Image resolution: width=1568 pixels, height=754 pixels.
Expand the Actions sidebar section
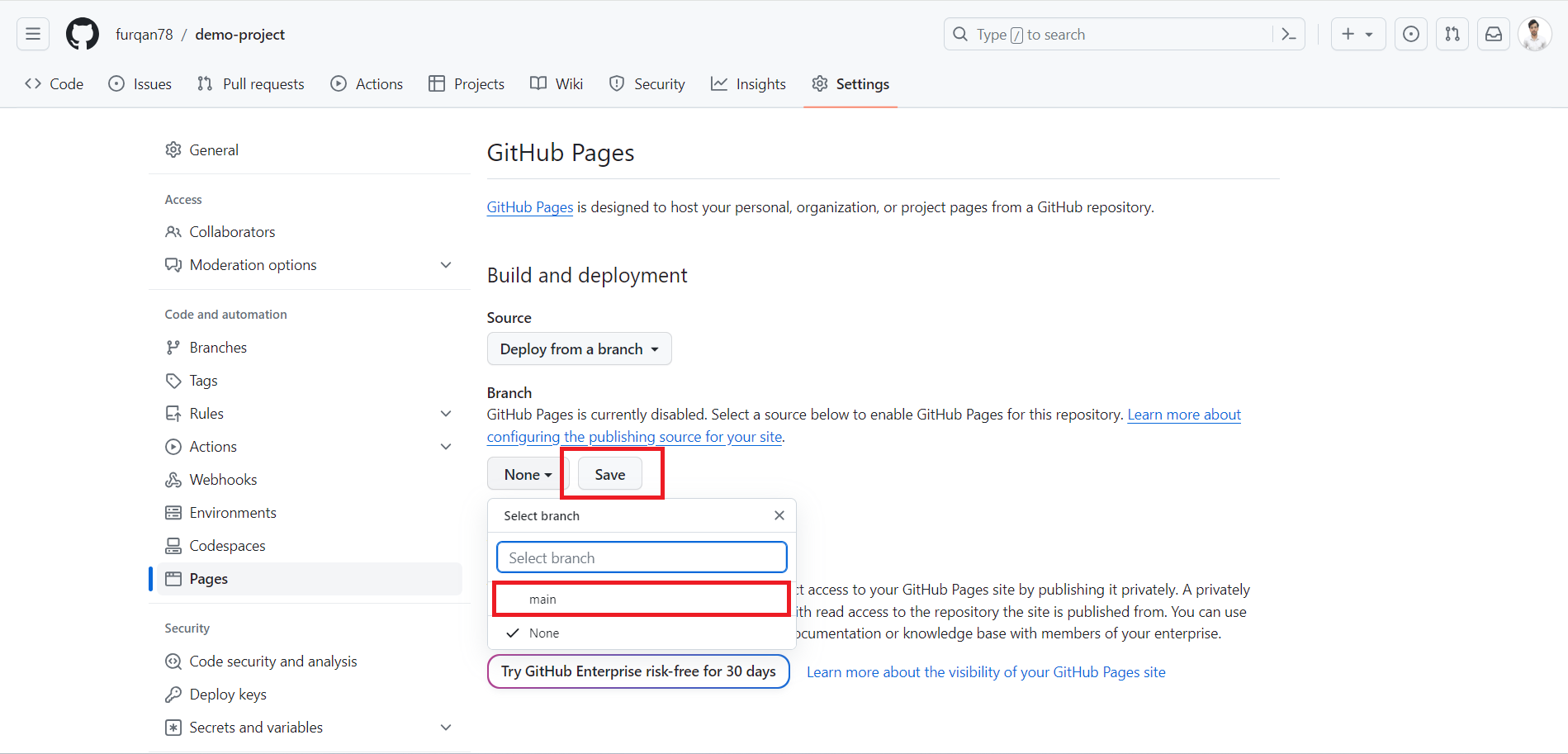[310, 447]
